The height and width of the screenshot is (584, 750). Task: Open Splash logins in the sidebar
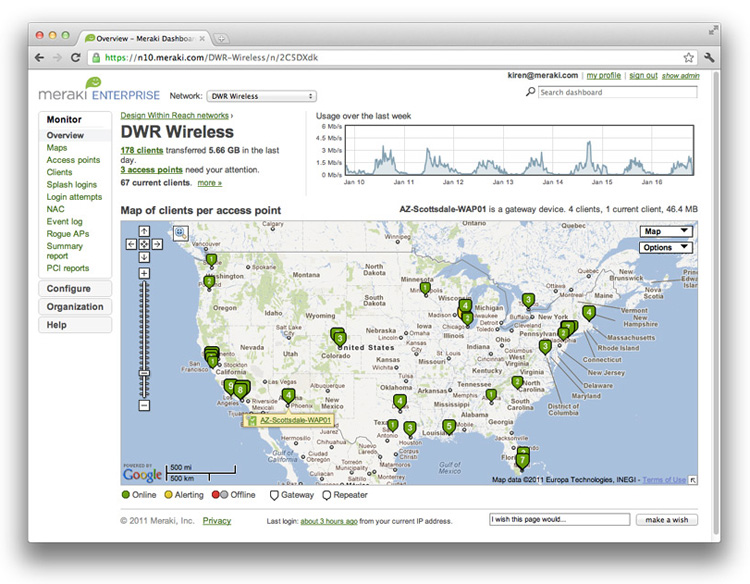tap(72, 185)
